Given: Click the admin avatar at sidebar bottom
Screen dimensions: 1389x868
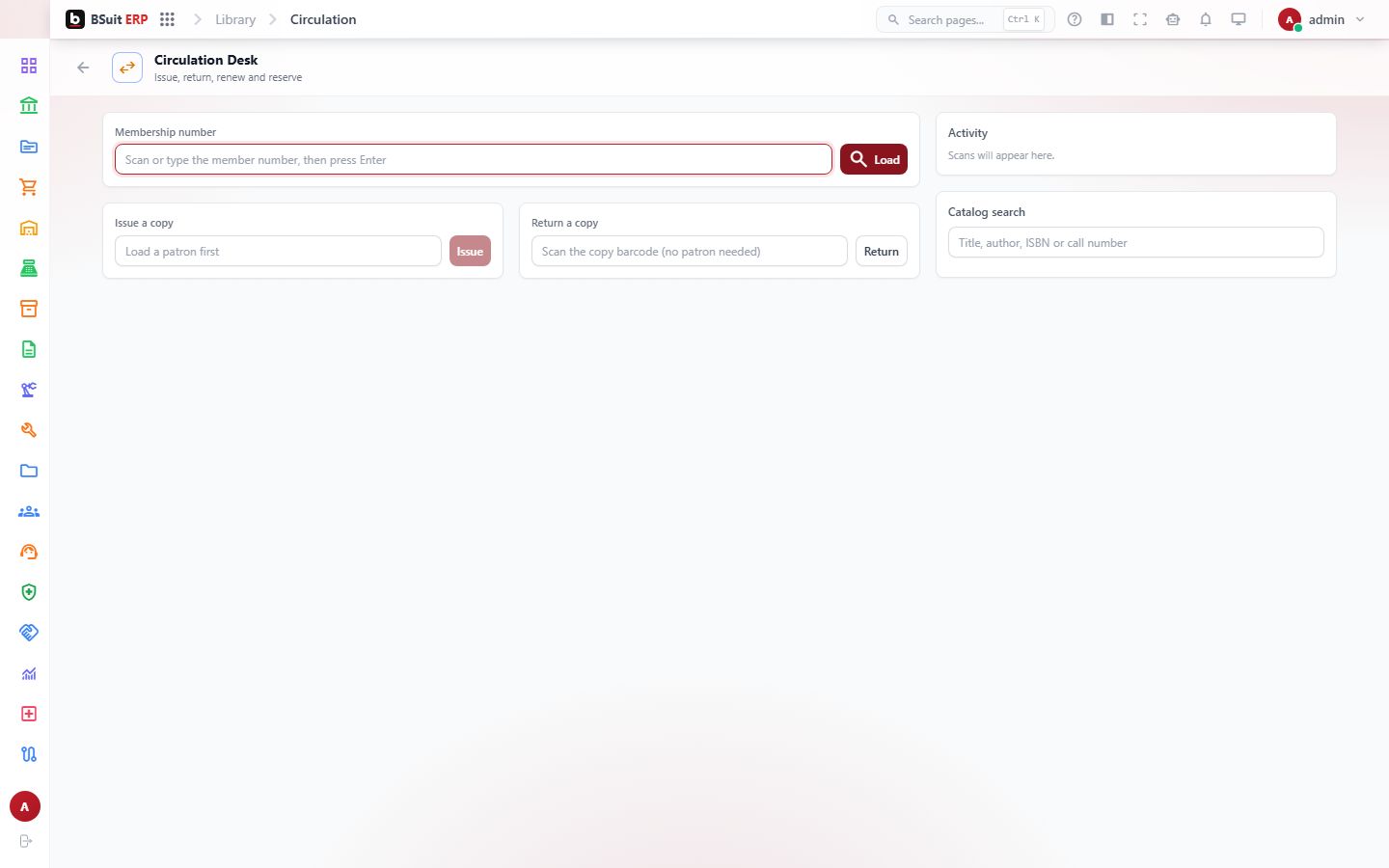Looking at the screenshot, I should pos(25,806).
